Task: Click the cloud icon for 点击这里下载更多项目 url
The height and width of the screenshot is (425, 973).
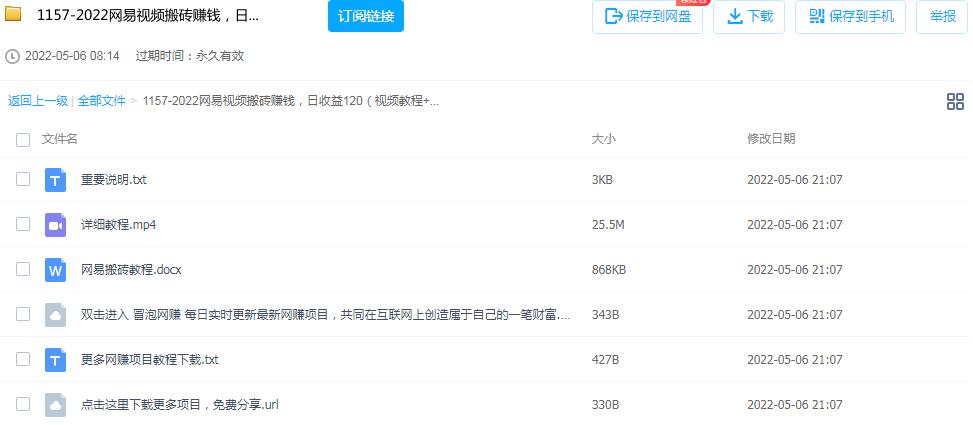Action: [x=55, y=405]
